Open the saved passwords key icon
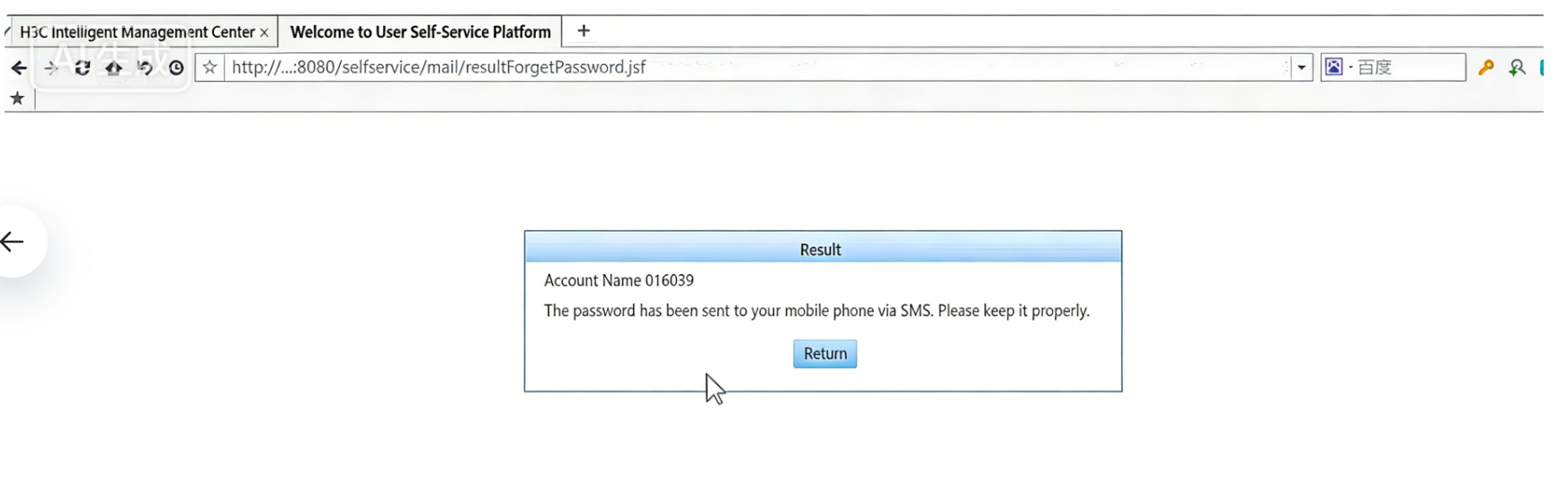1568x478 pixels. (x=1486, y=67)
